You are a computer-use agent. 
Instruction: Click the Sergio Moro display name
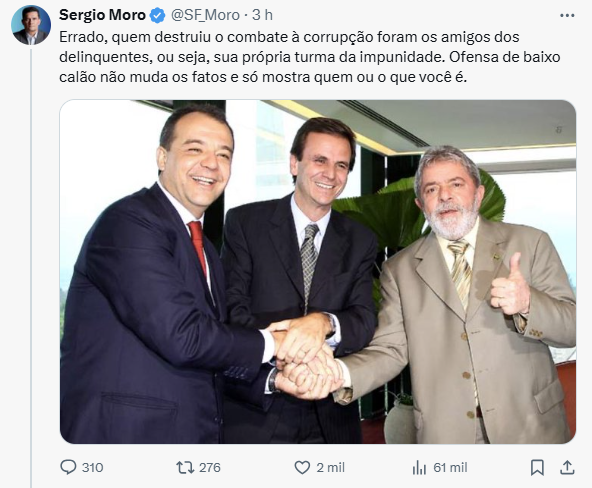(x=102, y=15)
